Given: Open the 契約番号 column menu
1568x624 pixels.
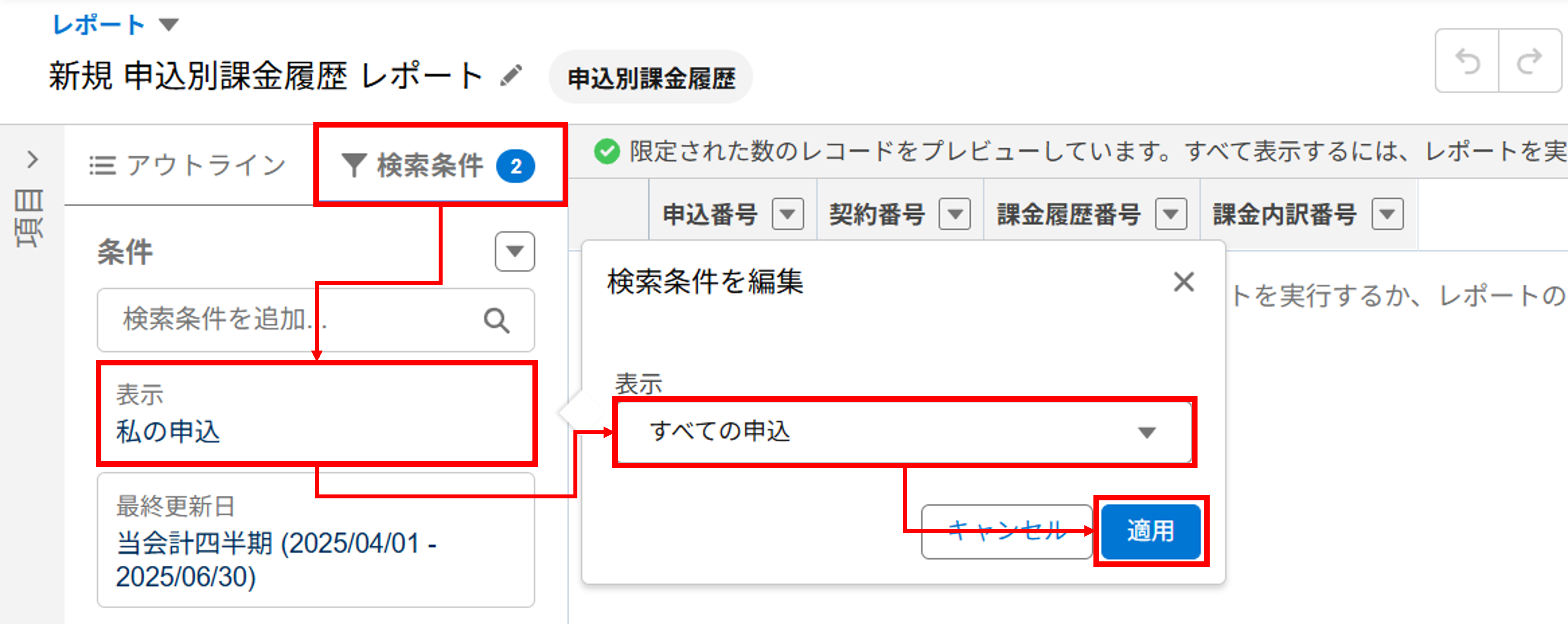Looking at the screenshot, I should pos(955,214).
